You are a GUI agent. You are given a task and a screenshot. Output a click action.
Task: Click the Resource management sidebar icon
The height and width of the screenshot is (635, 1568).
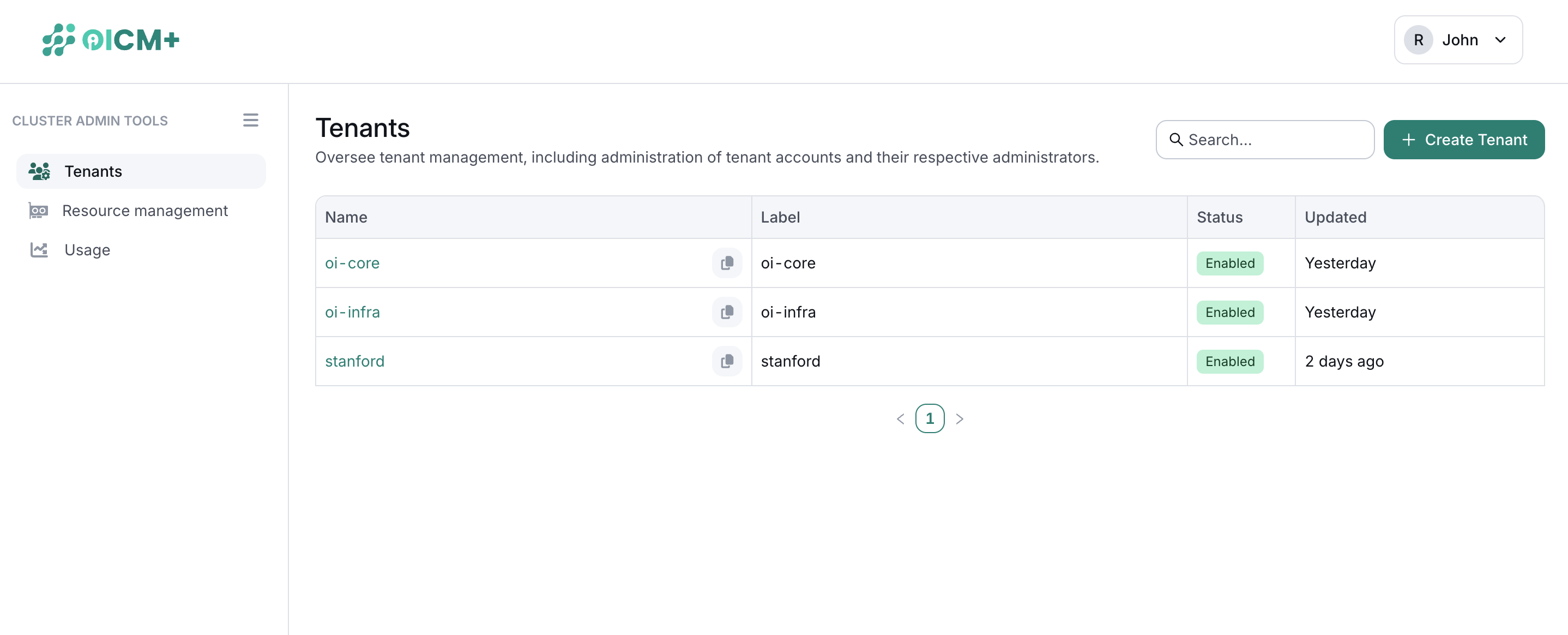coord(40,210)
